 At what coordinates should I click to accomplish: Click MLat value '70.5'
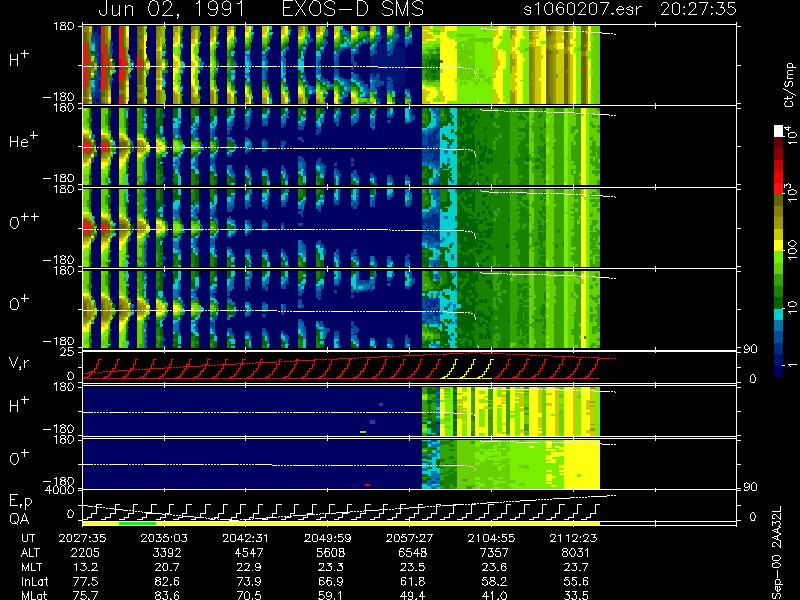pos(249,595)
